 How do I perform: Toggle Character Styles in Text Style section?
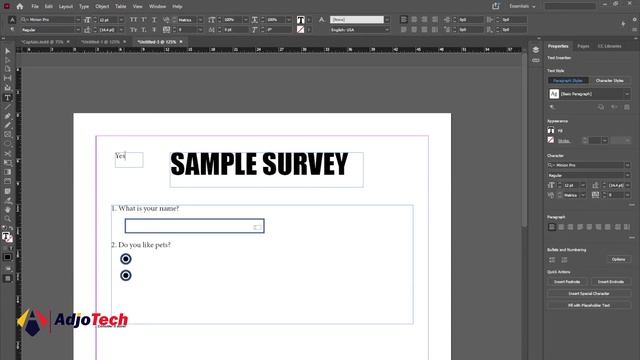609,80
